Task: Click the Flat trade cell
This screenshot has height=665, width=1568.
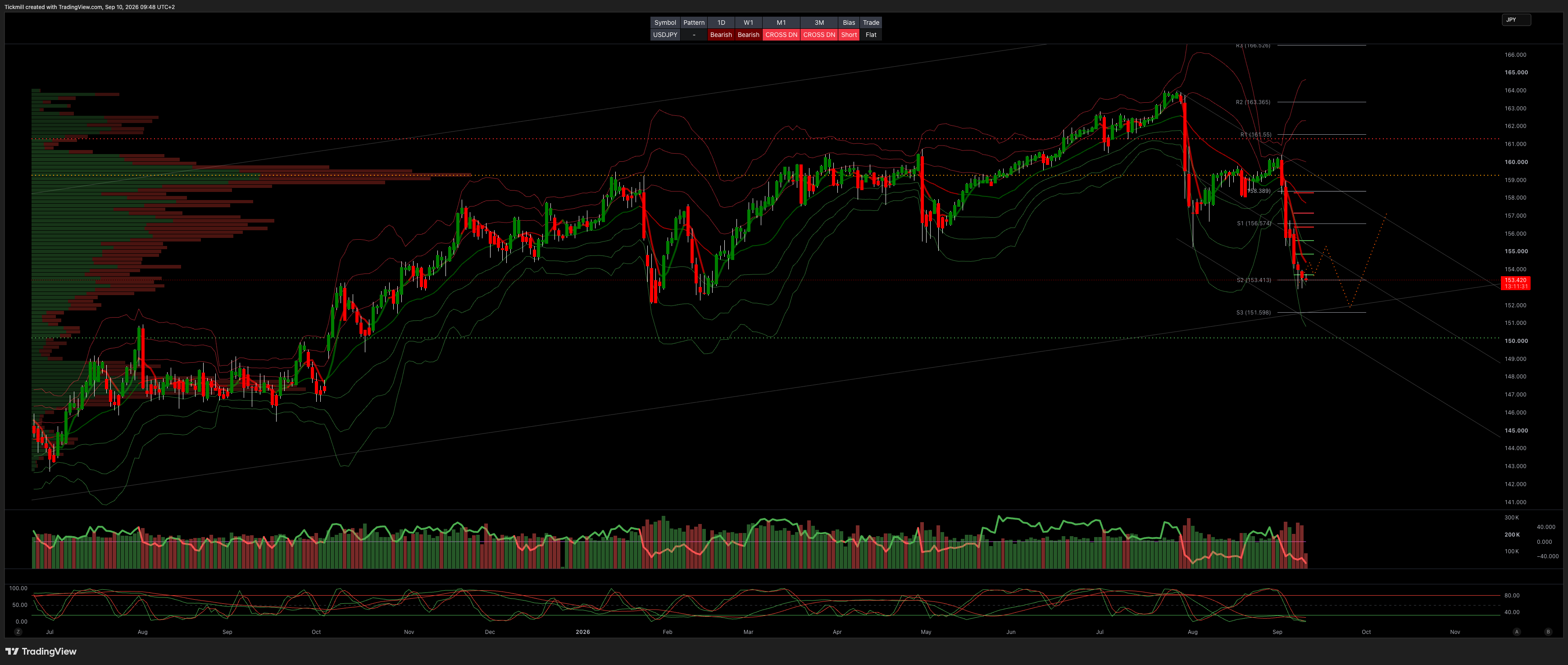Action: point(871,35)
